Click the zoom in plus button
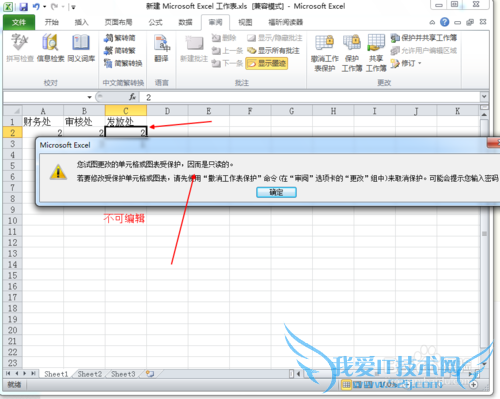 click(473, 385)
